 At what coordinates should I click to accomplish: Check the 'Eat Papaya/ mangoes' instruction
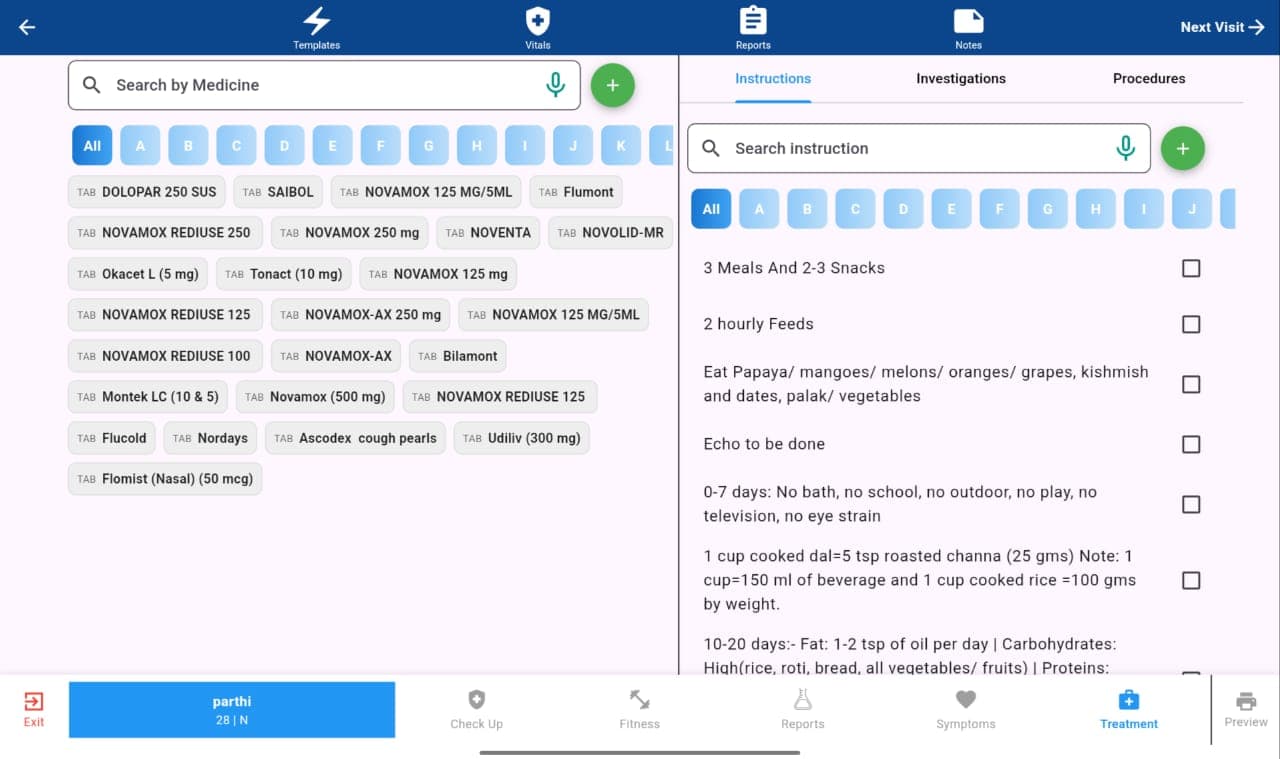tap(1191, 384)
